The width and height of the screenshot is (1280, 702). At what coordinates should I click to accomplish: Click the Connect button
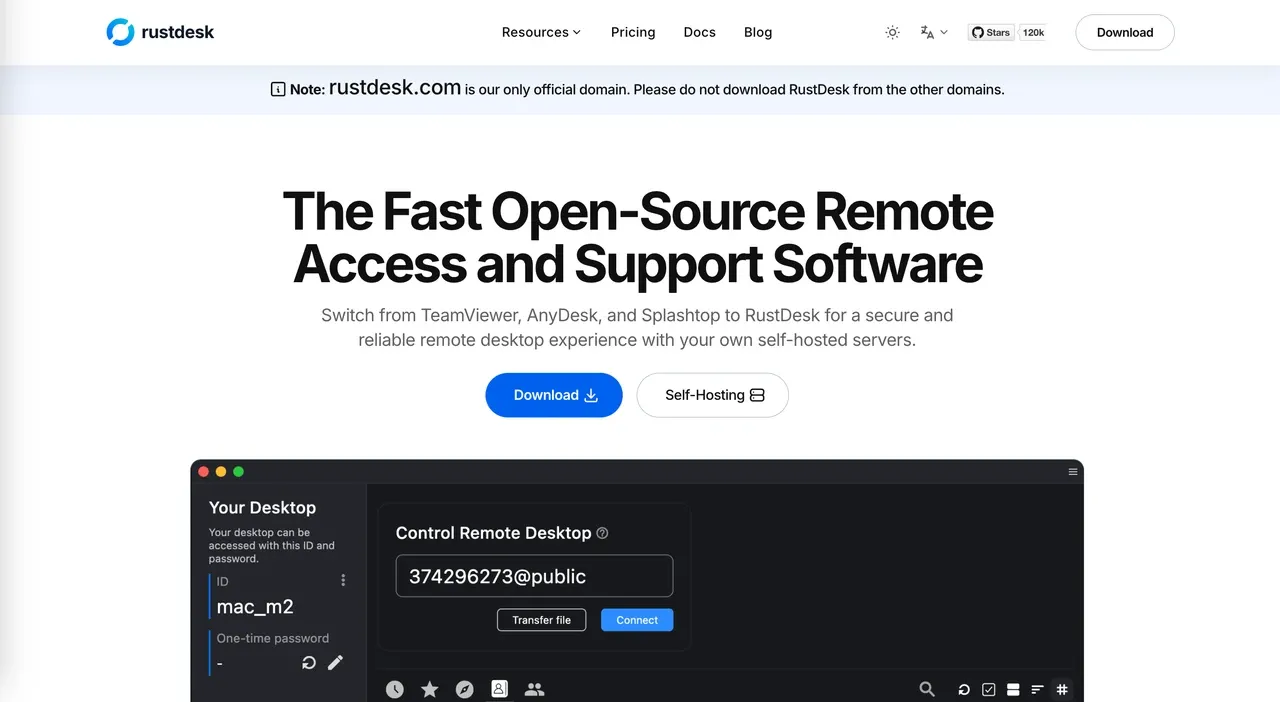637,620
